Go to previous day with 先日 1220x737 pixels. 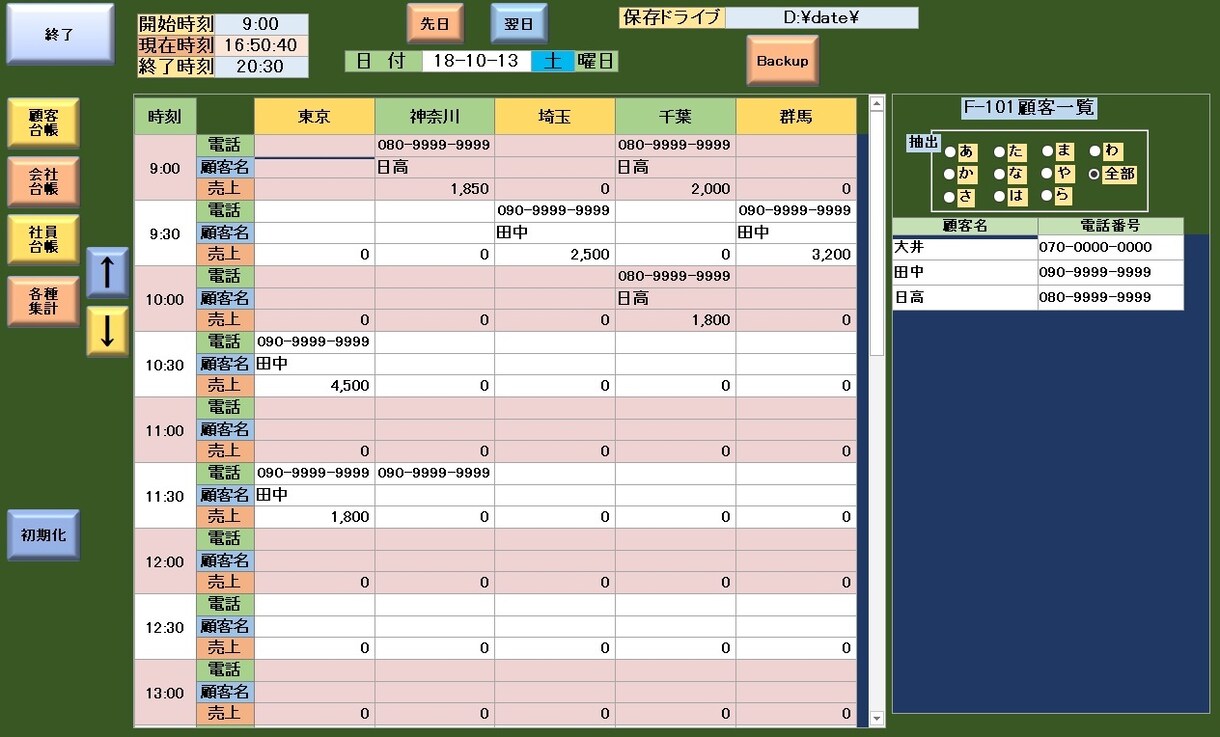coord(435,24)
